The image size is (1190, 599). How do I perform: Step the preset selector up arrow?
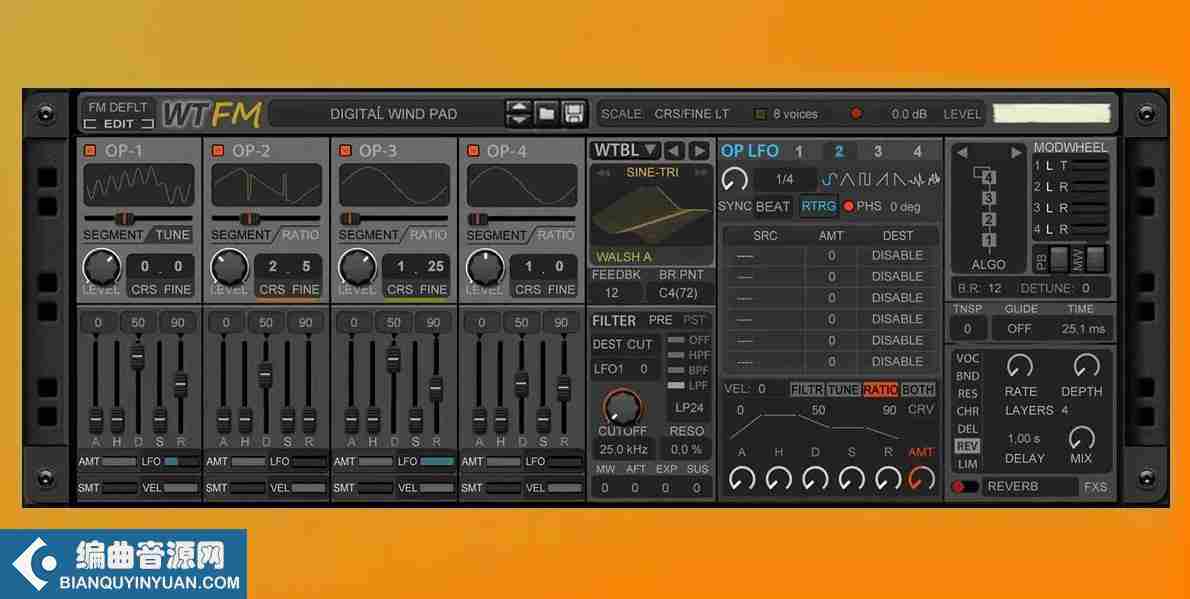(x=518, y=107)
